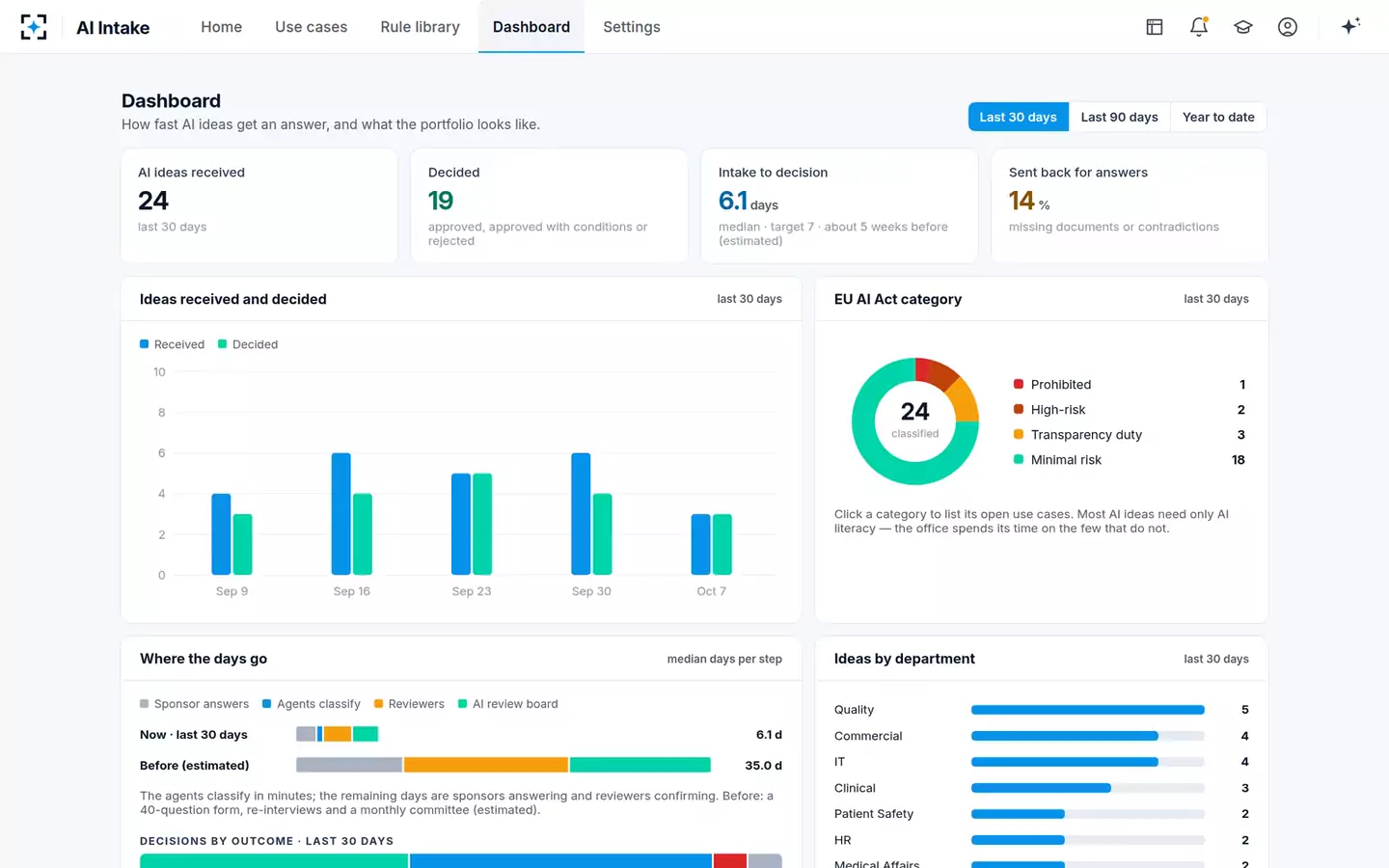
Task: Go to the Home tab
Action: [221, 27]
